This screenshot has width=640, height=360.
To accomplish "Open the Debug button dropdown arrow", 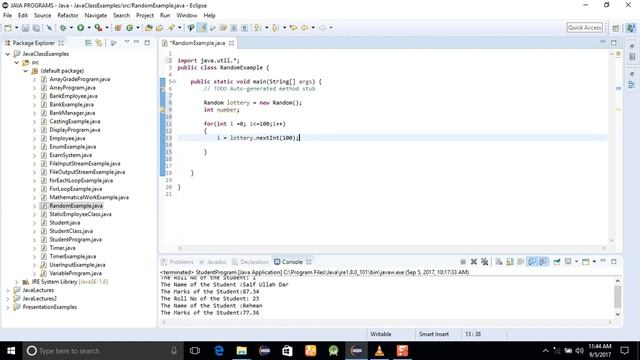I will (x=71, y=28).
